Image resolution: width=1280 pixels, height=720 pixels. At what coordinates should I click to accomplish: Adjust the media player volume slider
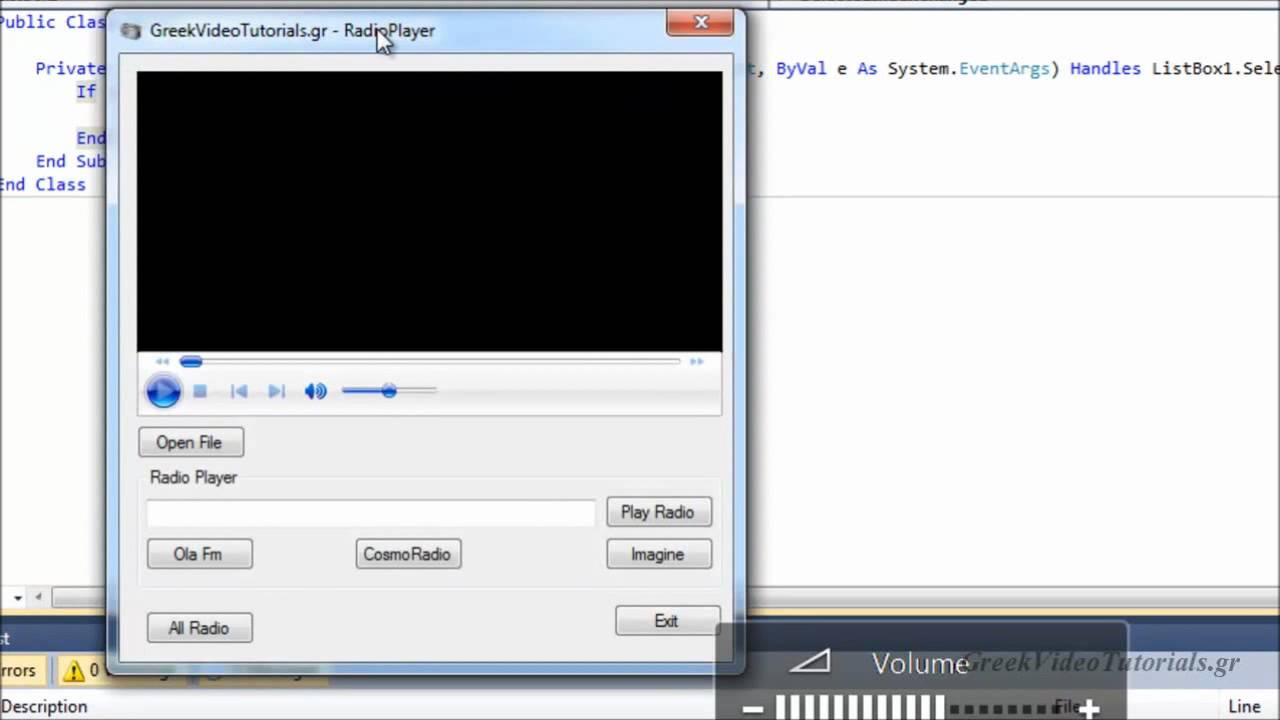(389, 391)
